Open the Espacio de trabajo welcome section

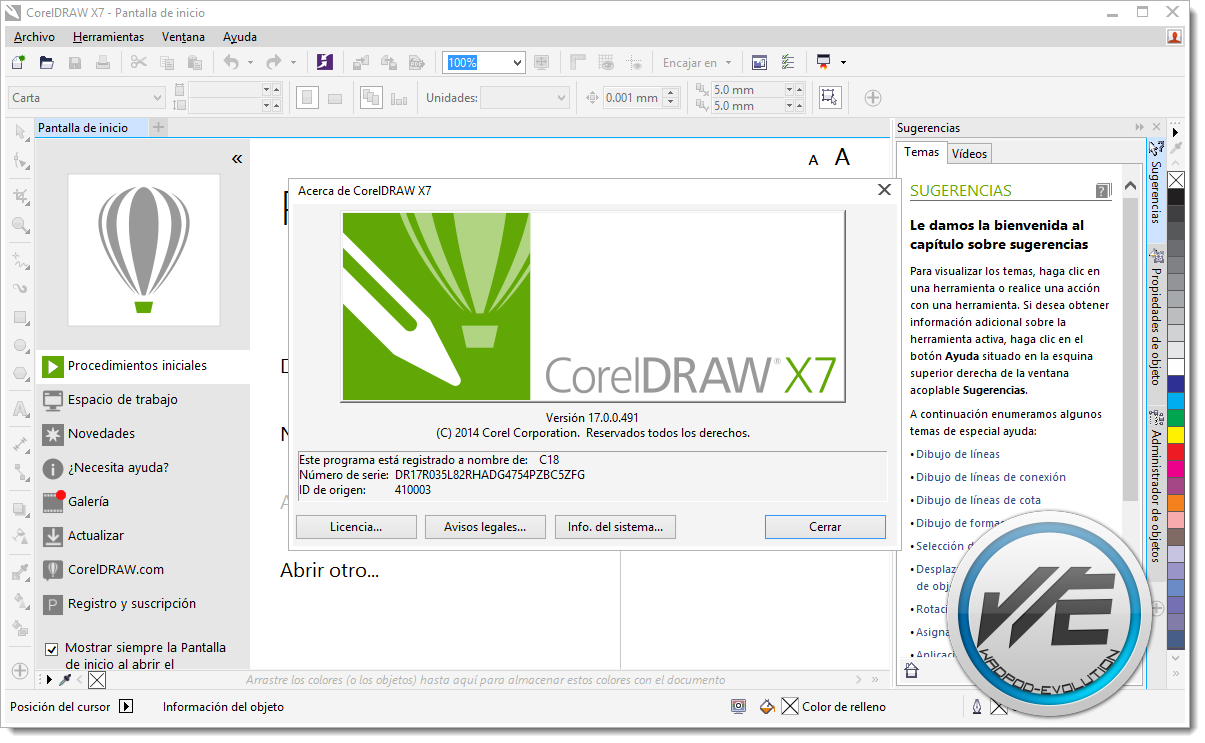(143, 400)
